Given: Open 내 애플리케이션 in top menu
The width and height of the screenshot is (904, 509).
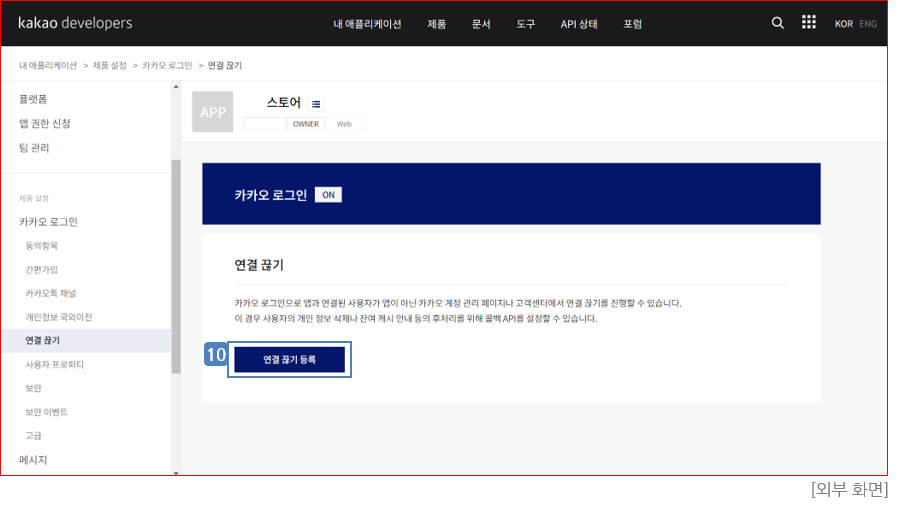Looking at the screenshot, I should [367, 24].
